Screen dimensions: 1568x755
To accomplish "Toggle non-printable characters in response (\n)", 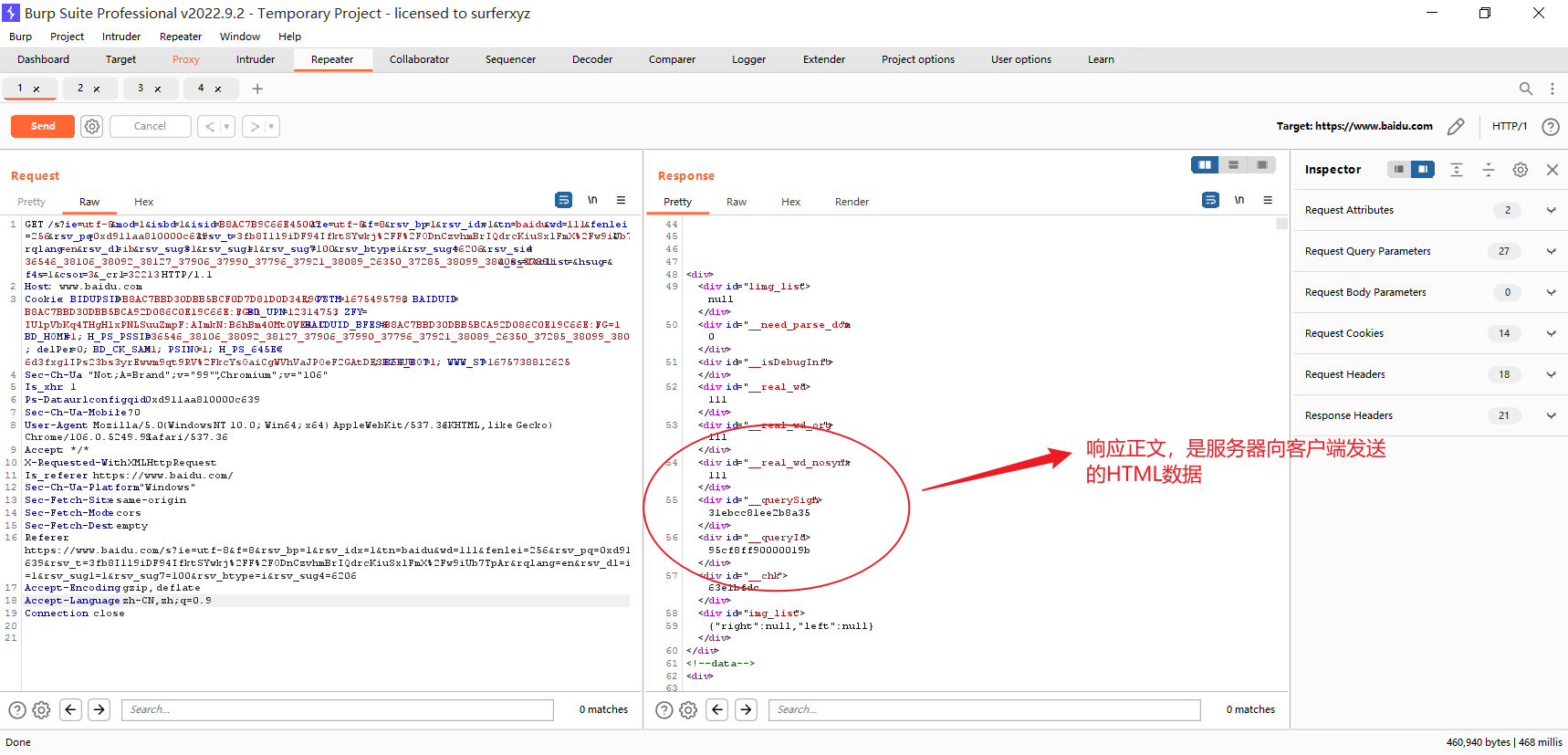I will (1239, 200).
